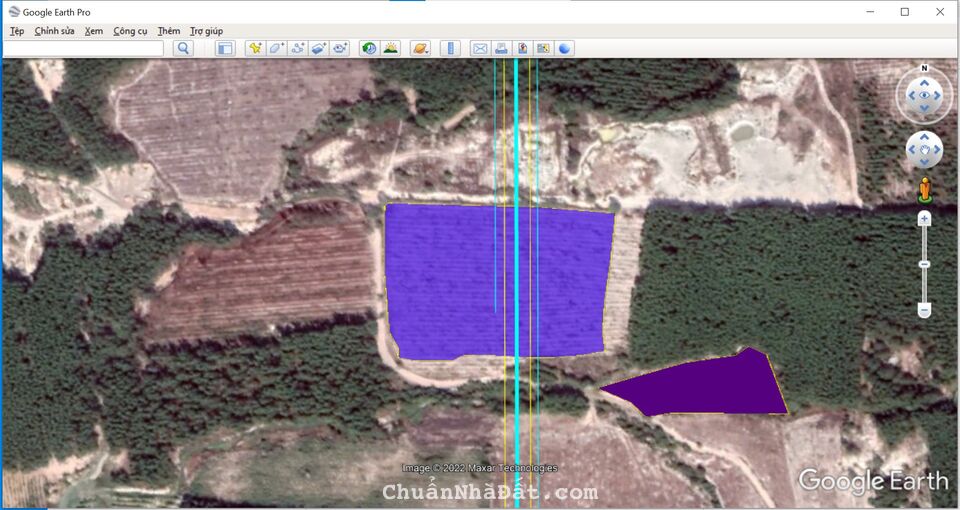Toggle the sidebar panel icon
The height and width of the screenshot is (510, 960).
click(x=225, y=48)
